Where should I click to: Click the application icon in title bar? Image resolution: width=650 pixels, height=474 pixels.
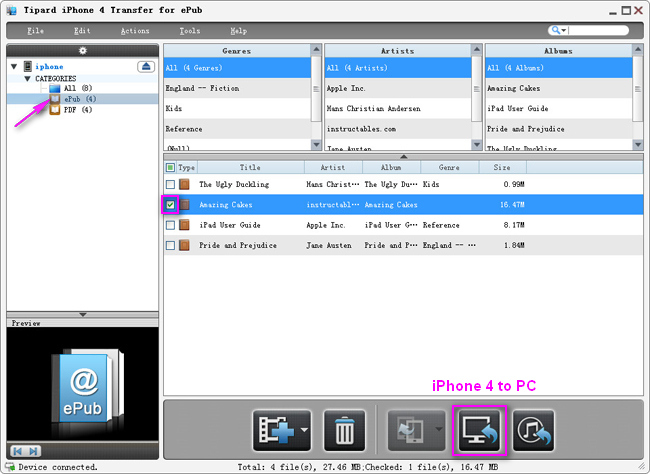tap(12, 10)
